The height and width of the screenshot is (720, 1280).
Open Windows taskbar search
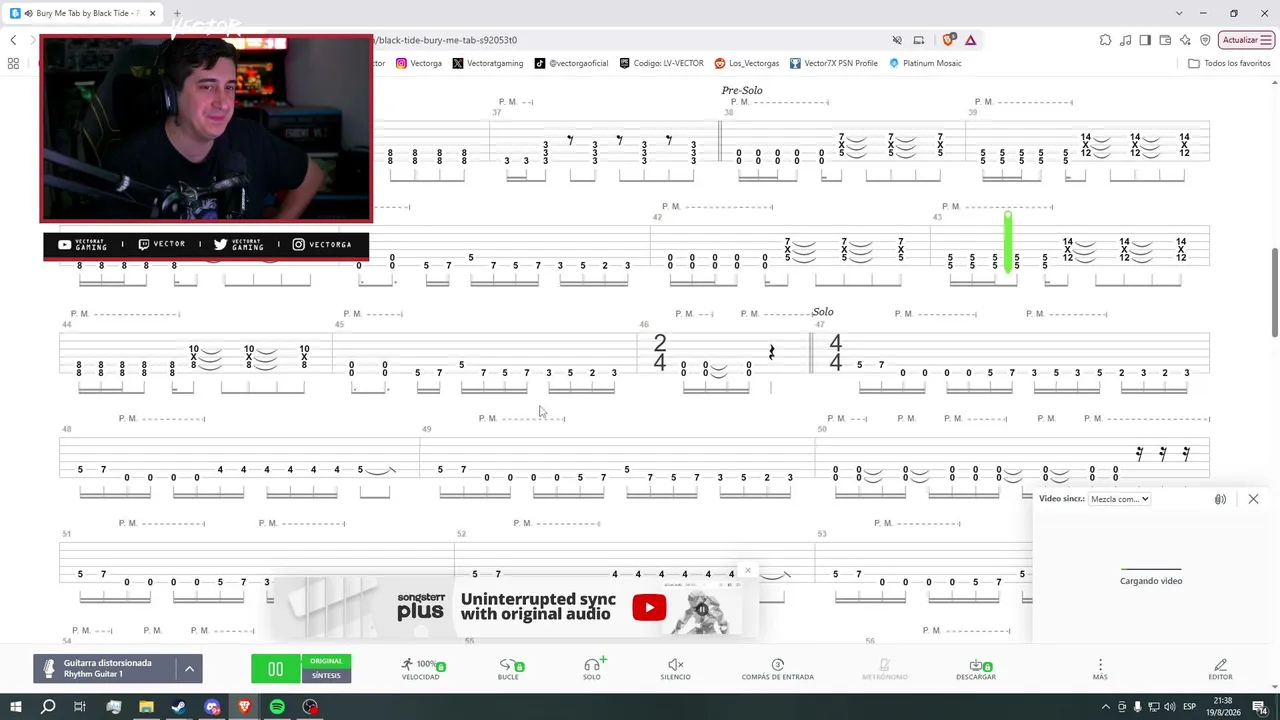(48, 707)
